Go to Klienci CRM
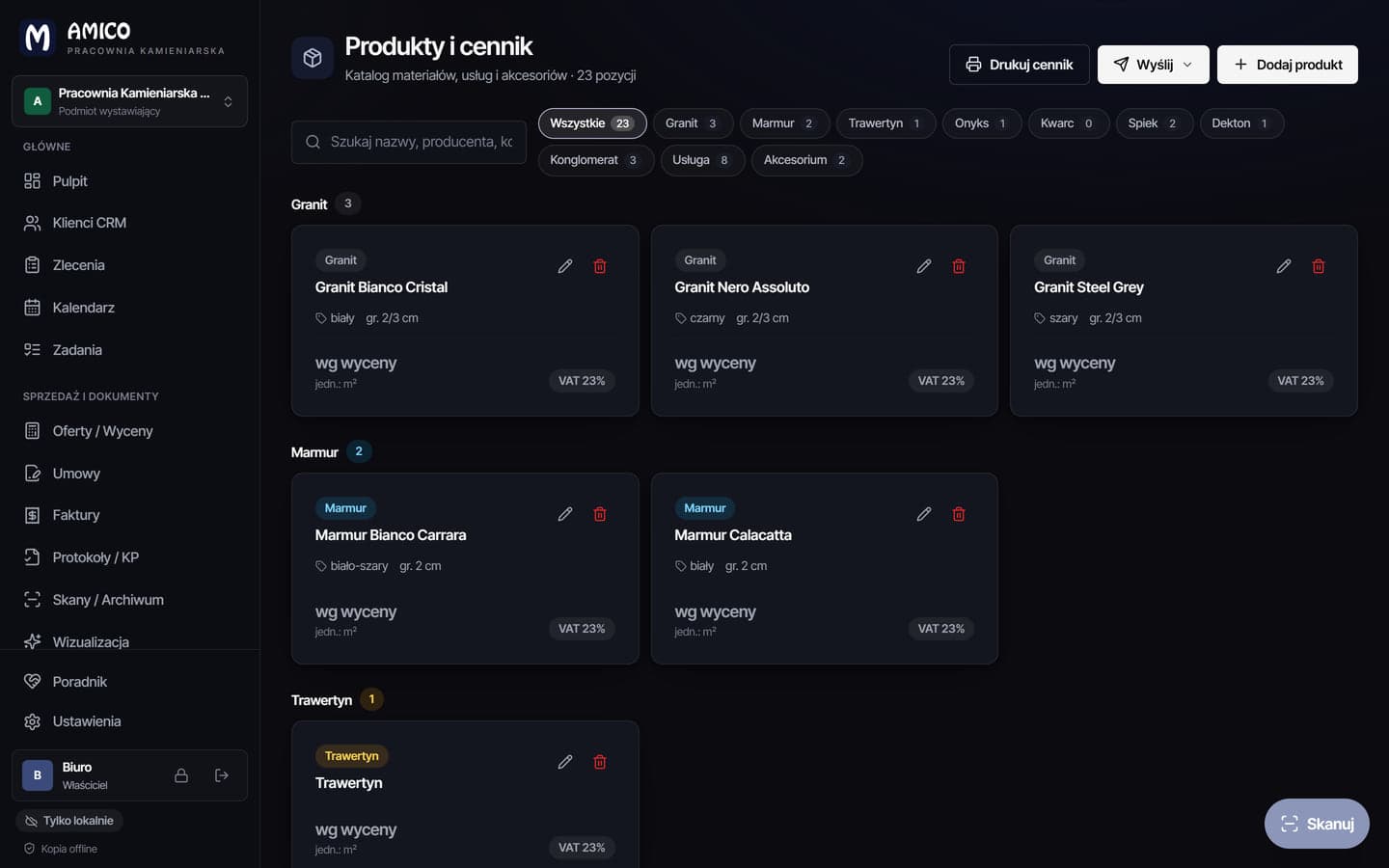Image resolution: width=1389 pixels, height=868 pixels. (129, 223)
